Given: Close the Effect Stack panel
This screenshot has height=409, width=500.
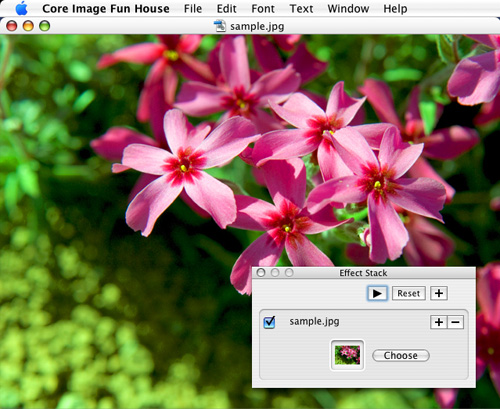Looking at the screenshot, I should 261,273.
